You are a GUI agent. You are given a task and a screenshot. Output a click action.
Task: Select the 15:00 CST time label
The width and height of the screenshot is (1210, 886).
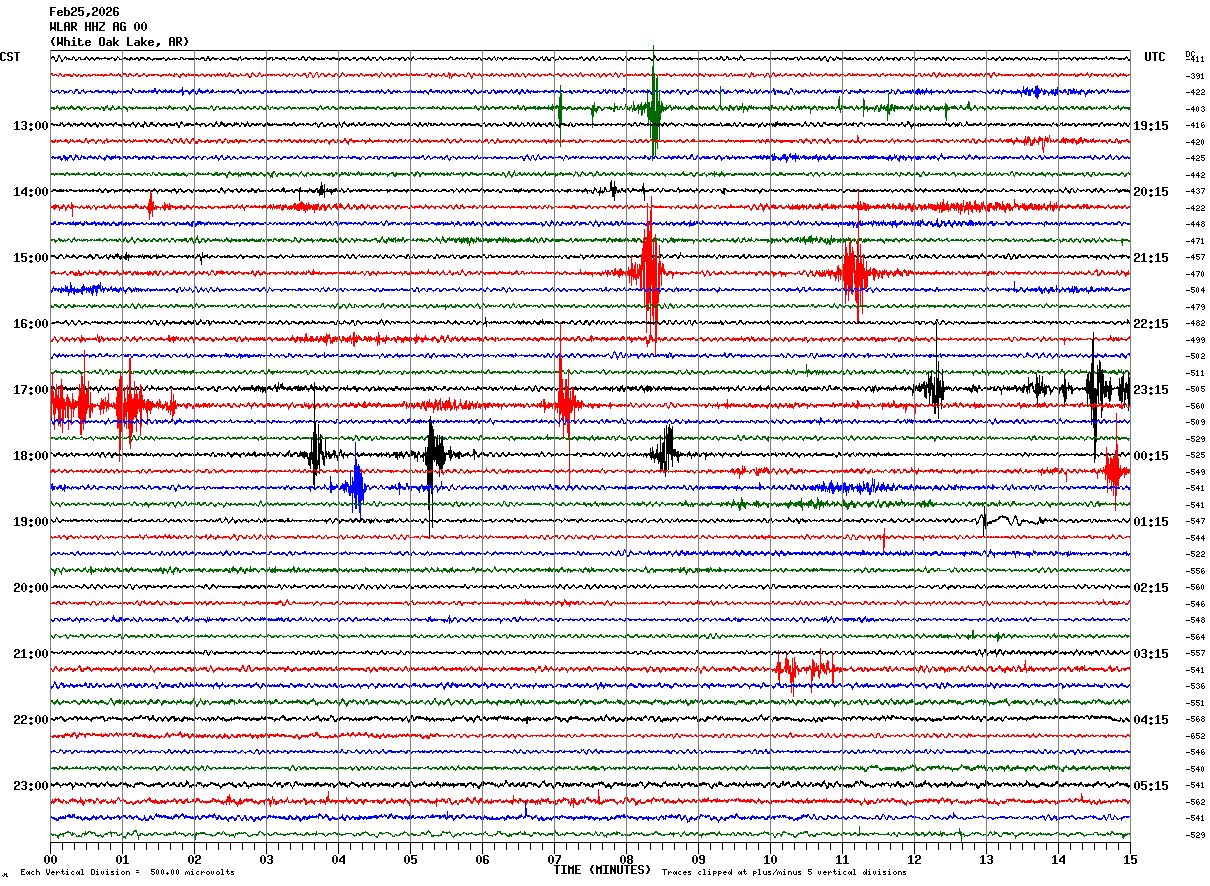[30, 258]
